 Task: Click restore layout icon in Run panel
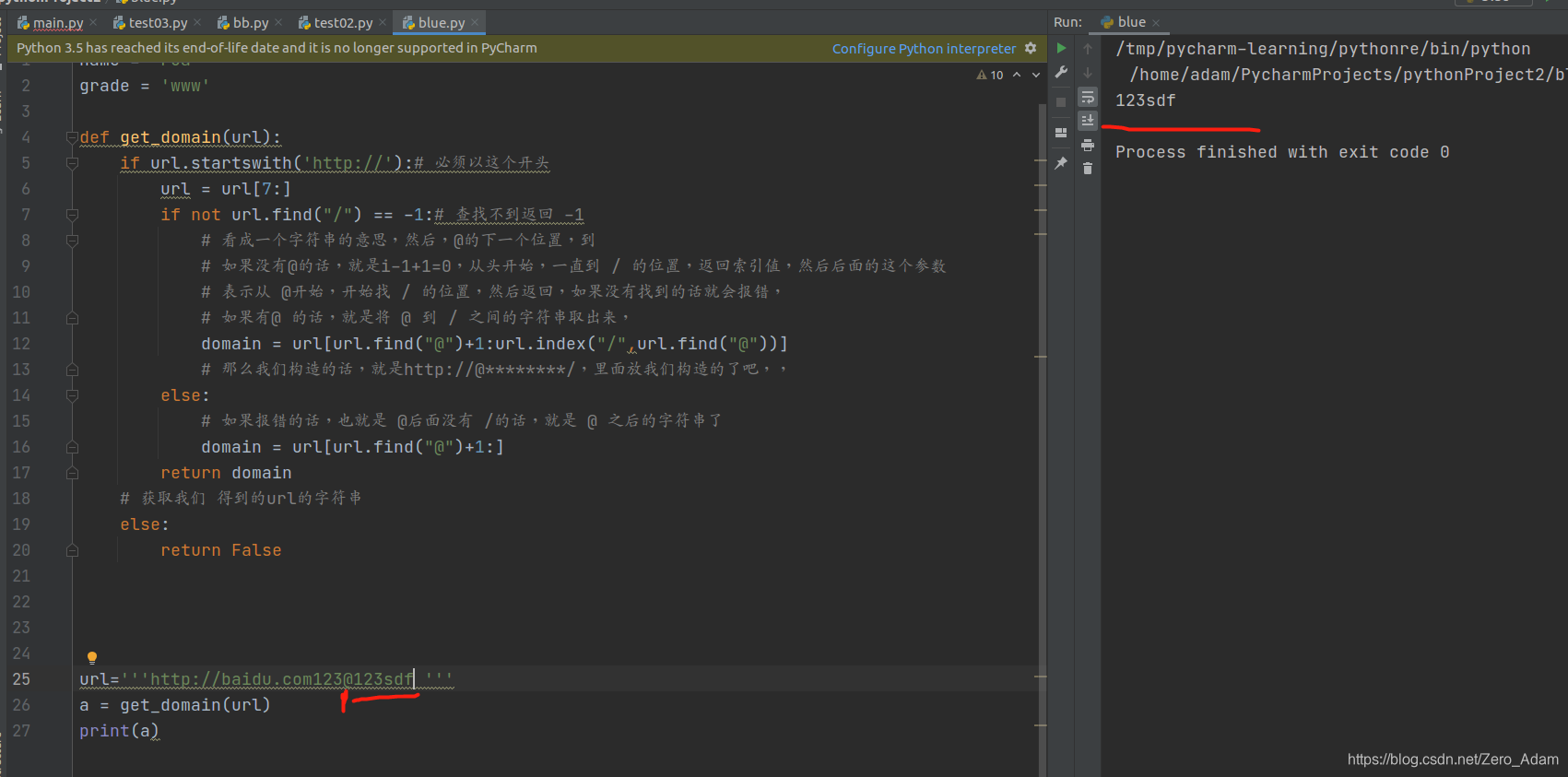click(1061, 133)
